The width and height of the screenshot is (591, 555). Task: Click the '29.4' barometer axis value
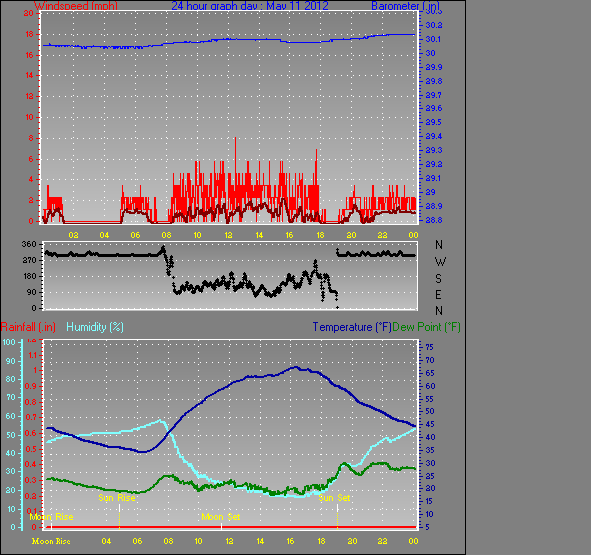434,136
